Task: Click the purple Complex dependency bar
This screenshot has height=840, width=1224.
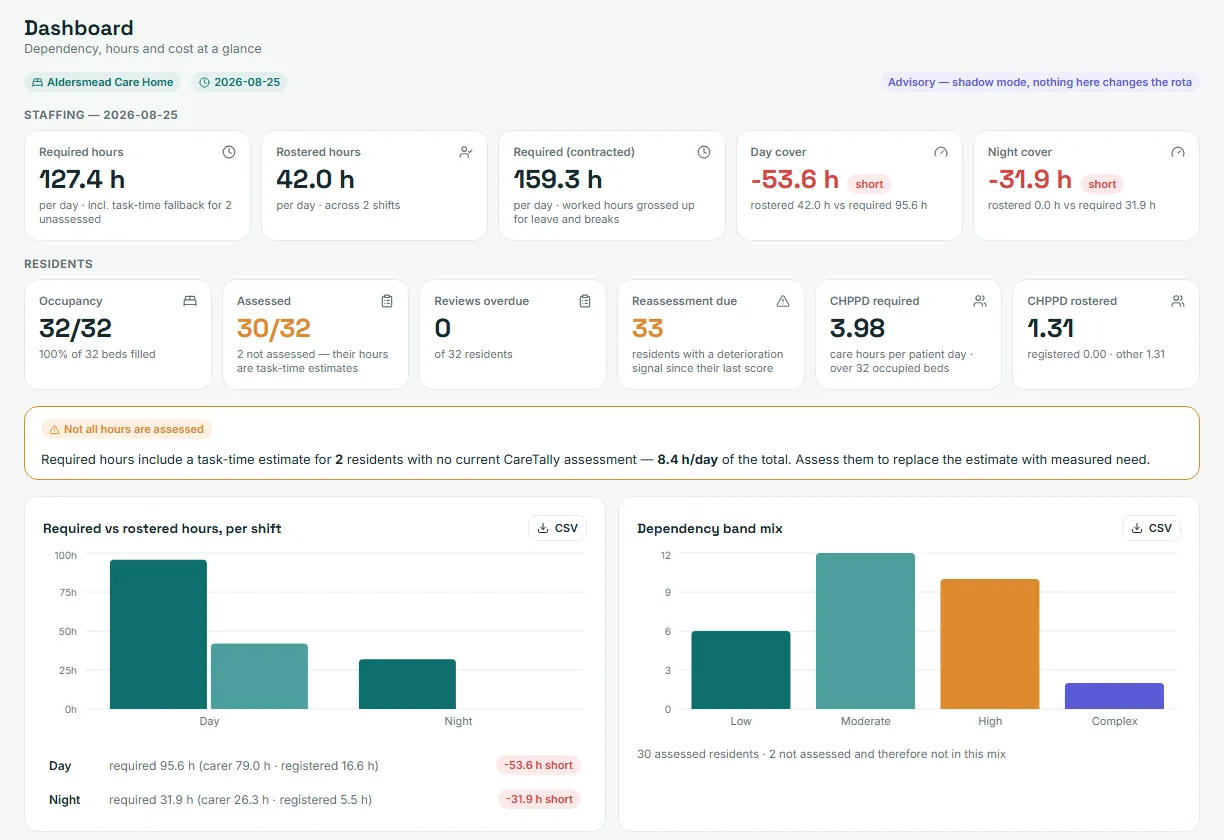Action: [x=1115, y=696]
